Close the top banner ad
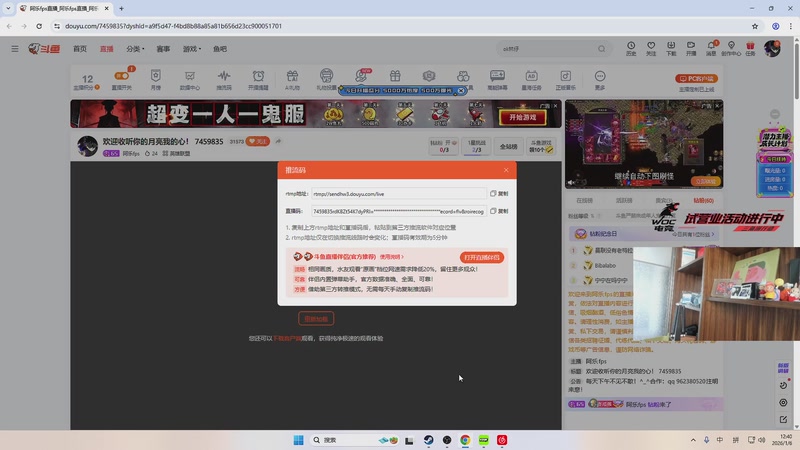This screenshot has width=800, height=450. point(555,106)
